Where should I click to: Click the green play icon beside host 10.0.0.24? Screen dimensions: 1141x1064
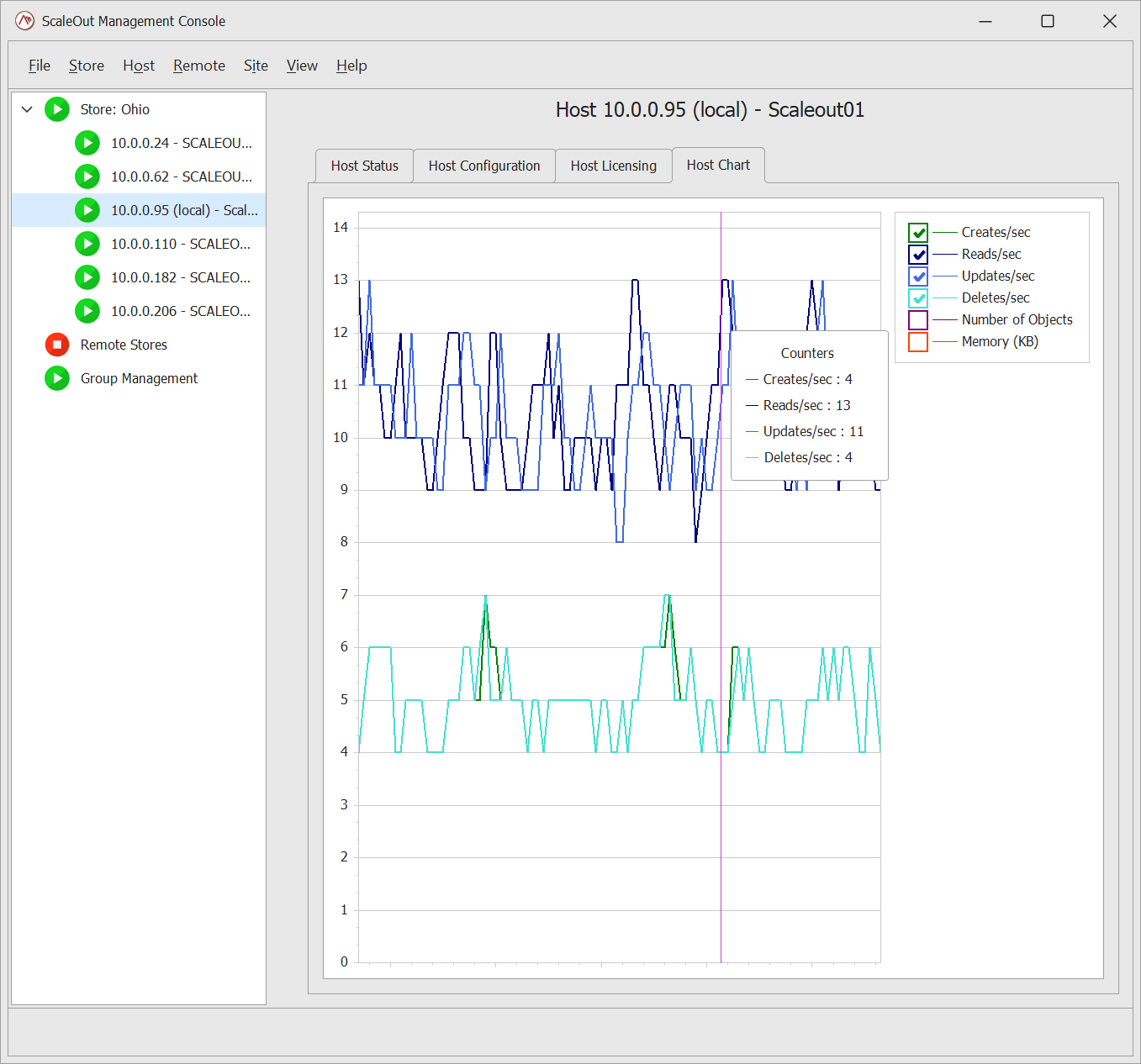pyautogui.click(x=87, y=143)
